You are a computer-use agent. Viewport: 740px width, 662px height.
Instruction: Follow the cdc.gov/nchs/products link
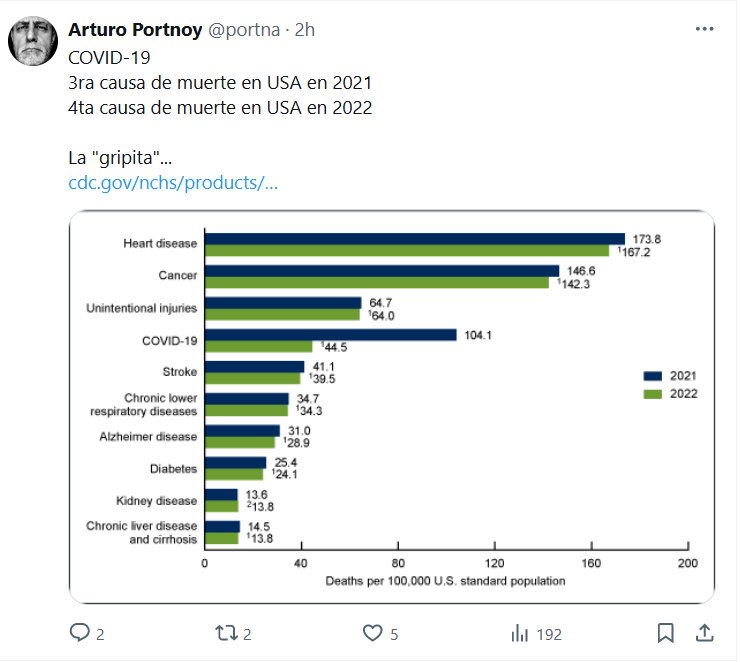[172, 183]
